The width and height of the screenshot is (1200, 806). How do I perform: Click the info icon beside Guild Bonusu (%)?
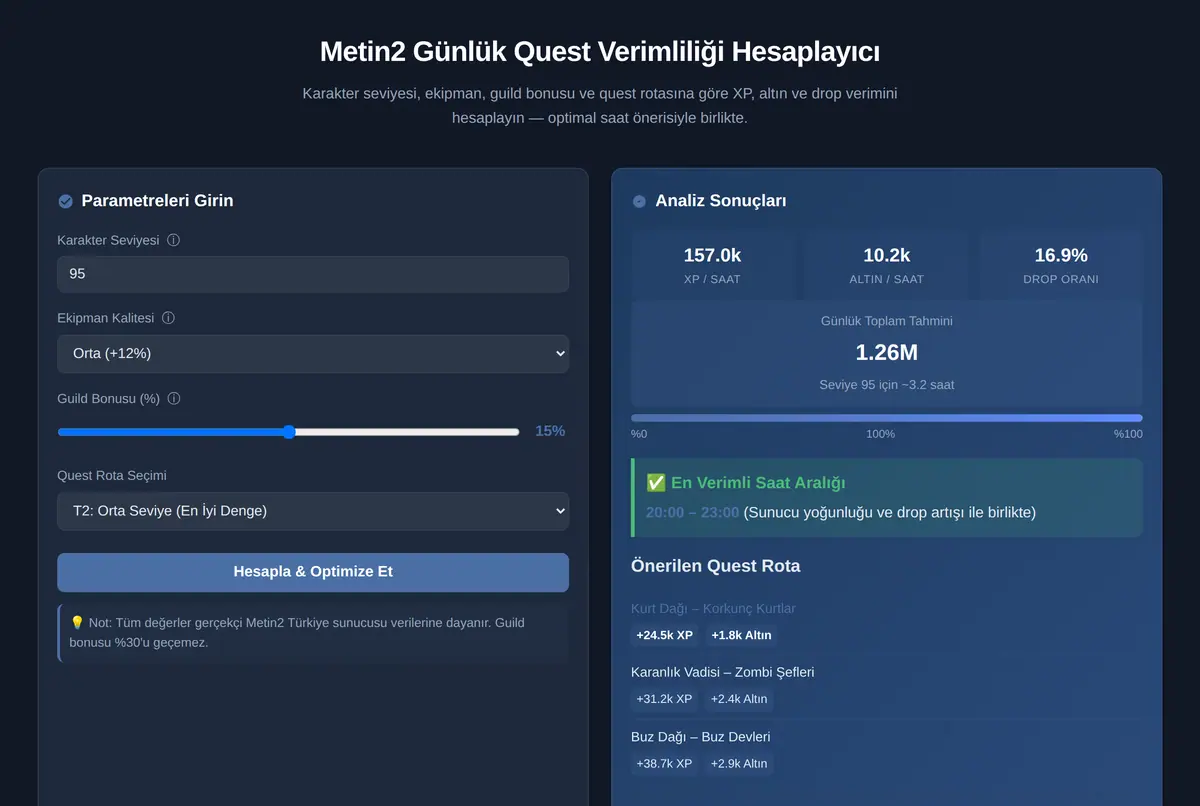click(174, 398)
